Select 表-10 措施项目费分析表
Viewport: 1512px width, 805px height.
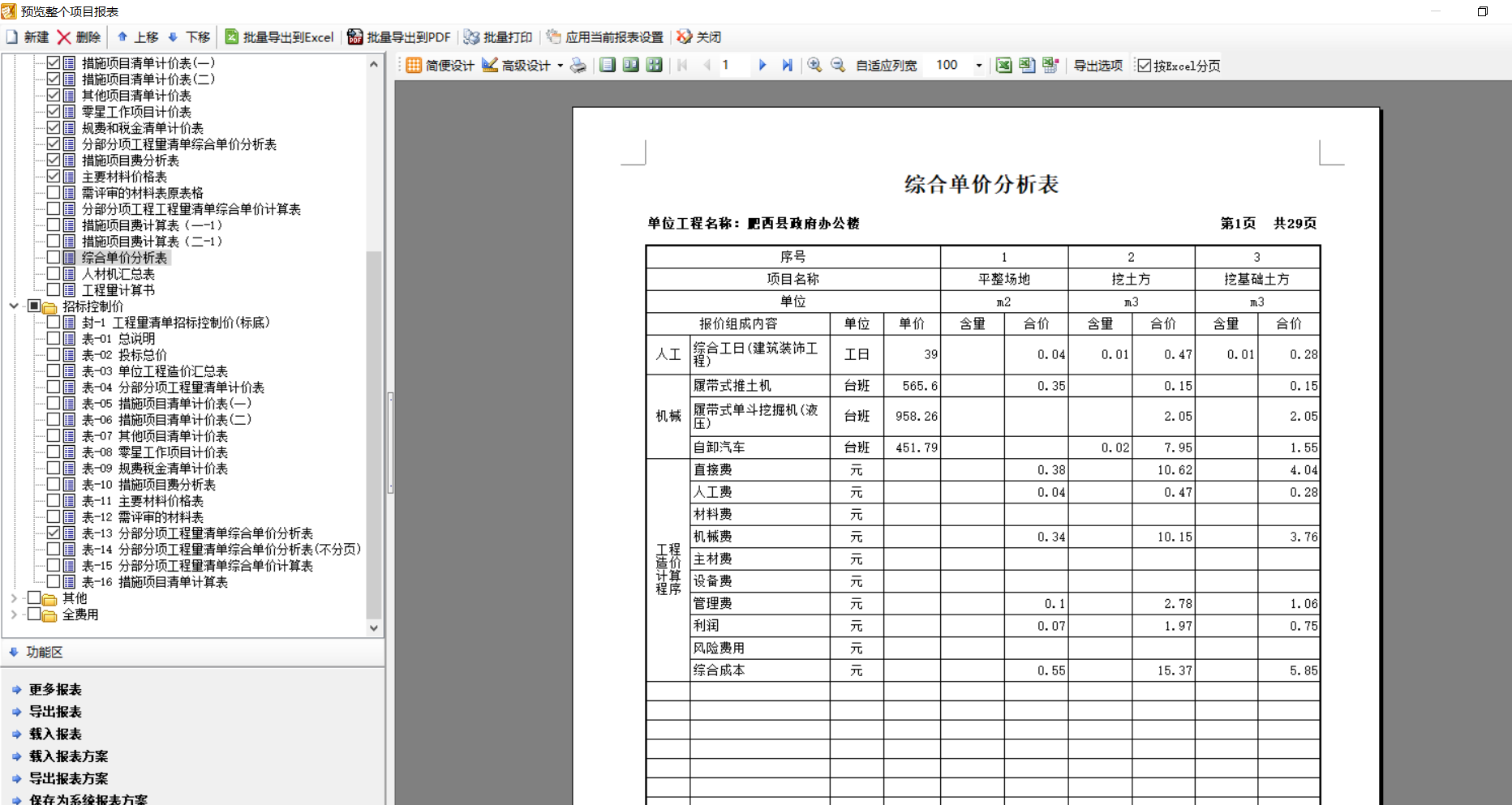148,485
